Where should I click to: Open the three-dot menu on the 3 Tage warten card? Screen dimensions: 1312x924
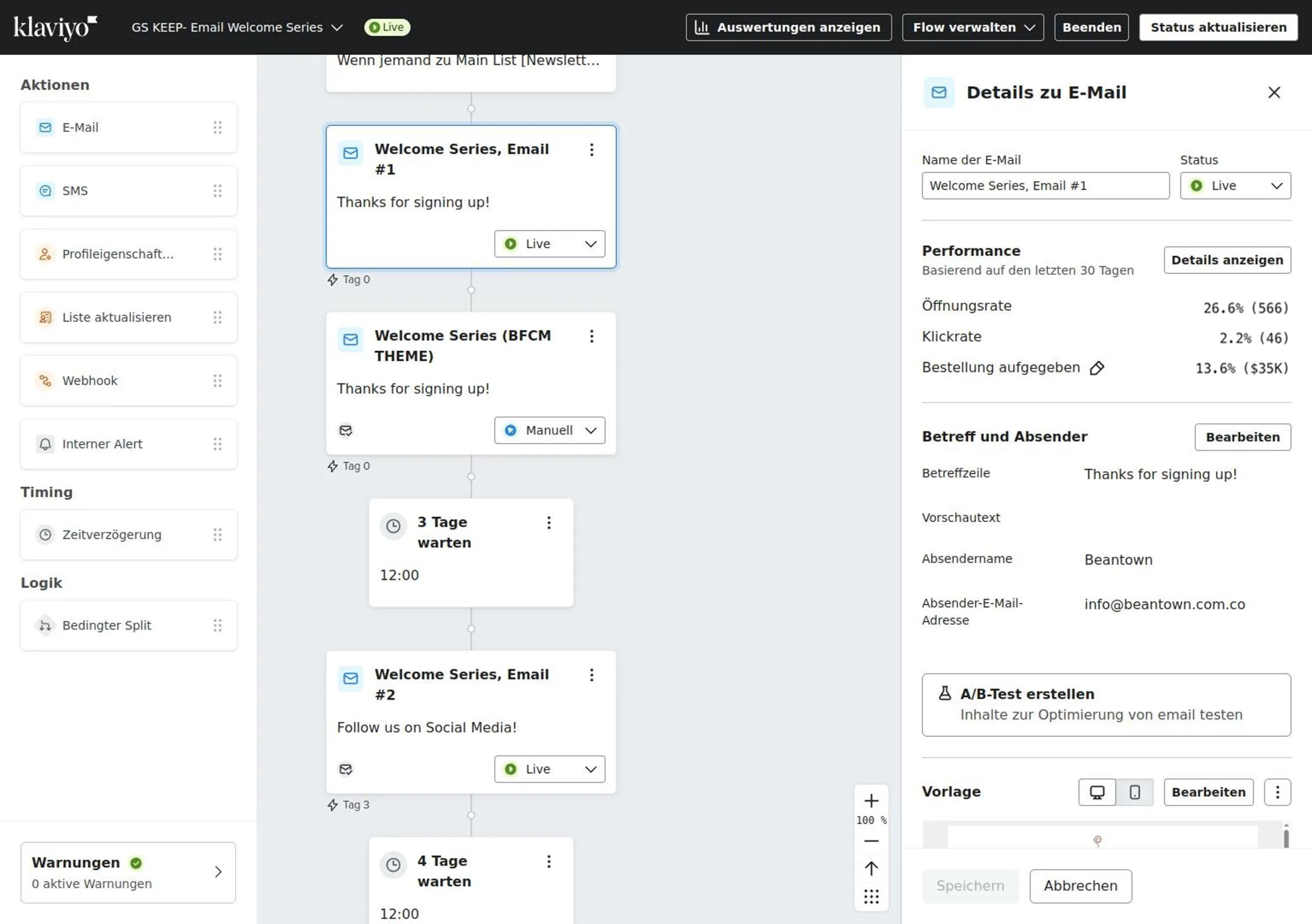pyautogui.click(x=549, y=523)
